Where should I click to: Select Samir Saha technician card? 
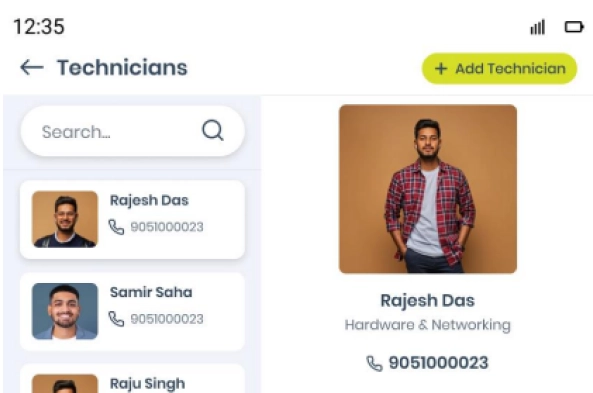[132, 311]
